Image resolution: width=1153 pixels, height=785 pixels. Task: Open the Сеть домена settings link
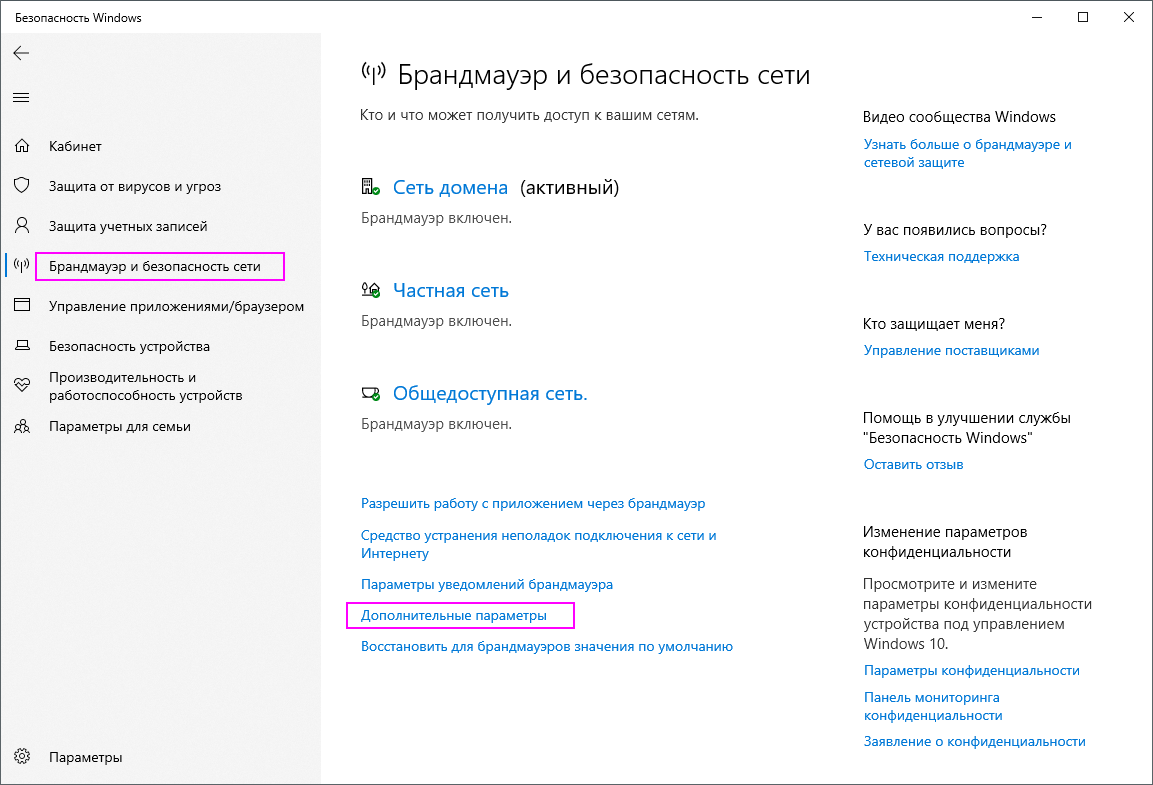click(x=450, y=187)
